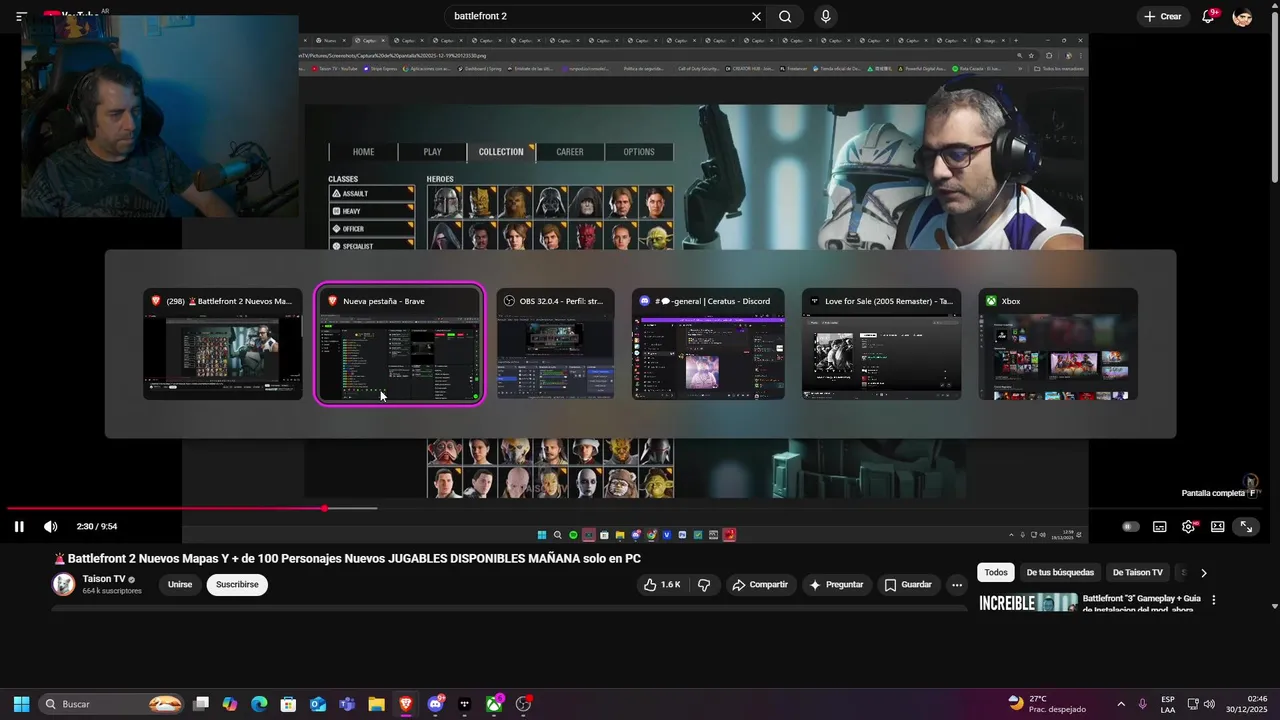Save the video with Guardar
Viewport: 1280px width, 720px height.
[908, 585]
